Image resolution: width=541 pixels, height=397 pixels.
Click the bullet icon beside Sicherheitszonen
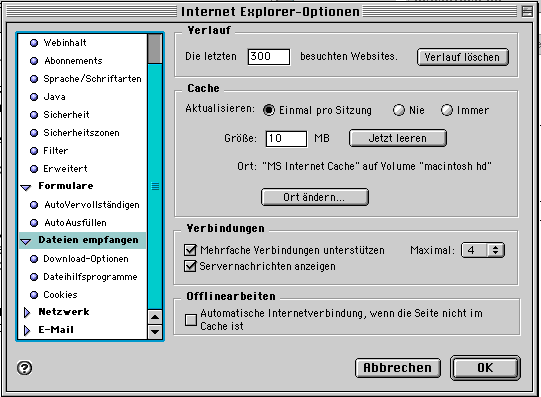pos(34,133)
